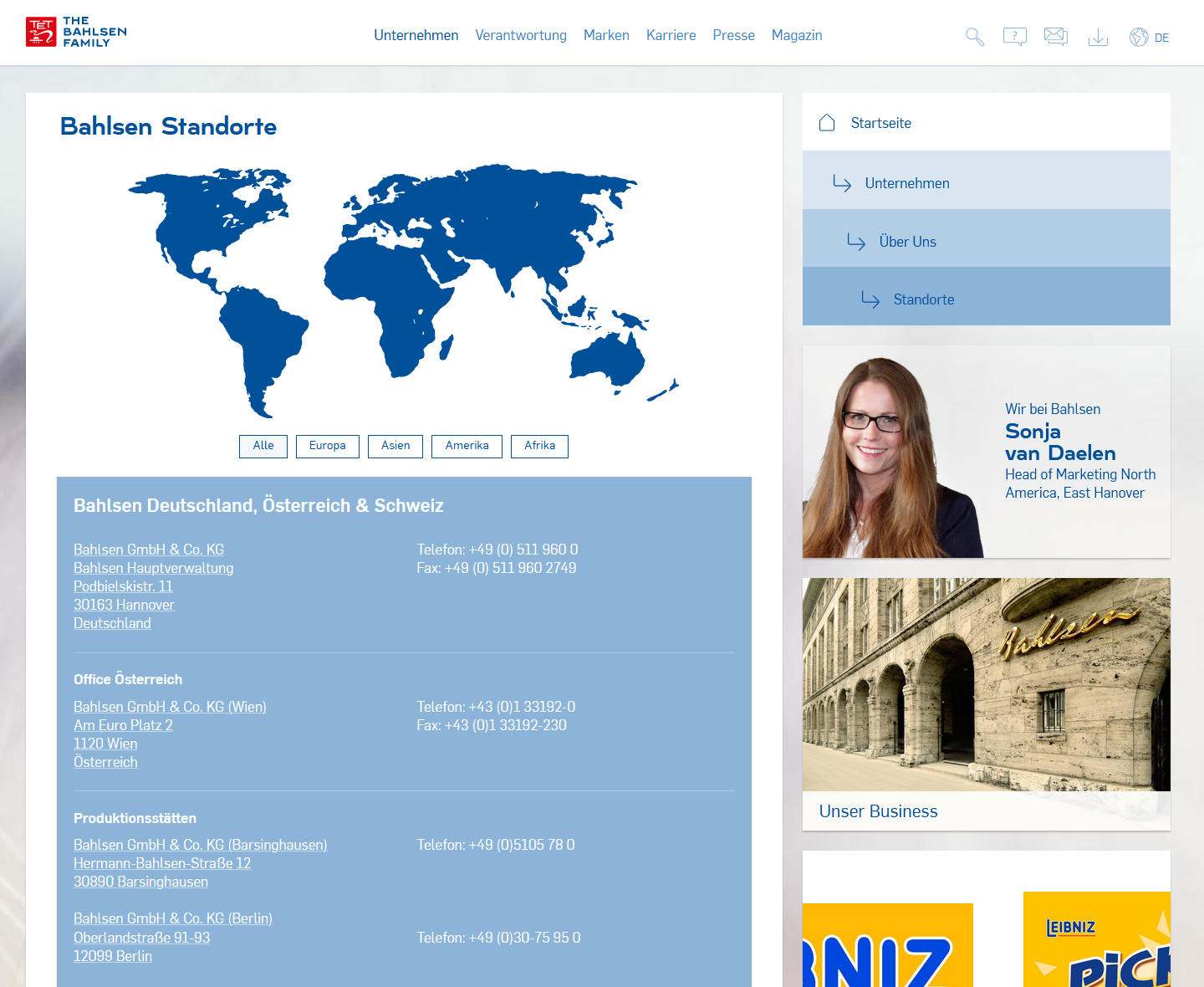This screenshot has height=987, width=1204.
Task: Click the Produktionsstätten subheading
Action: (135, 818)
